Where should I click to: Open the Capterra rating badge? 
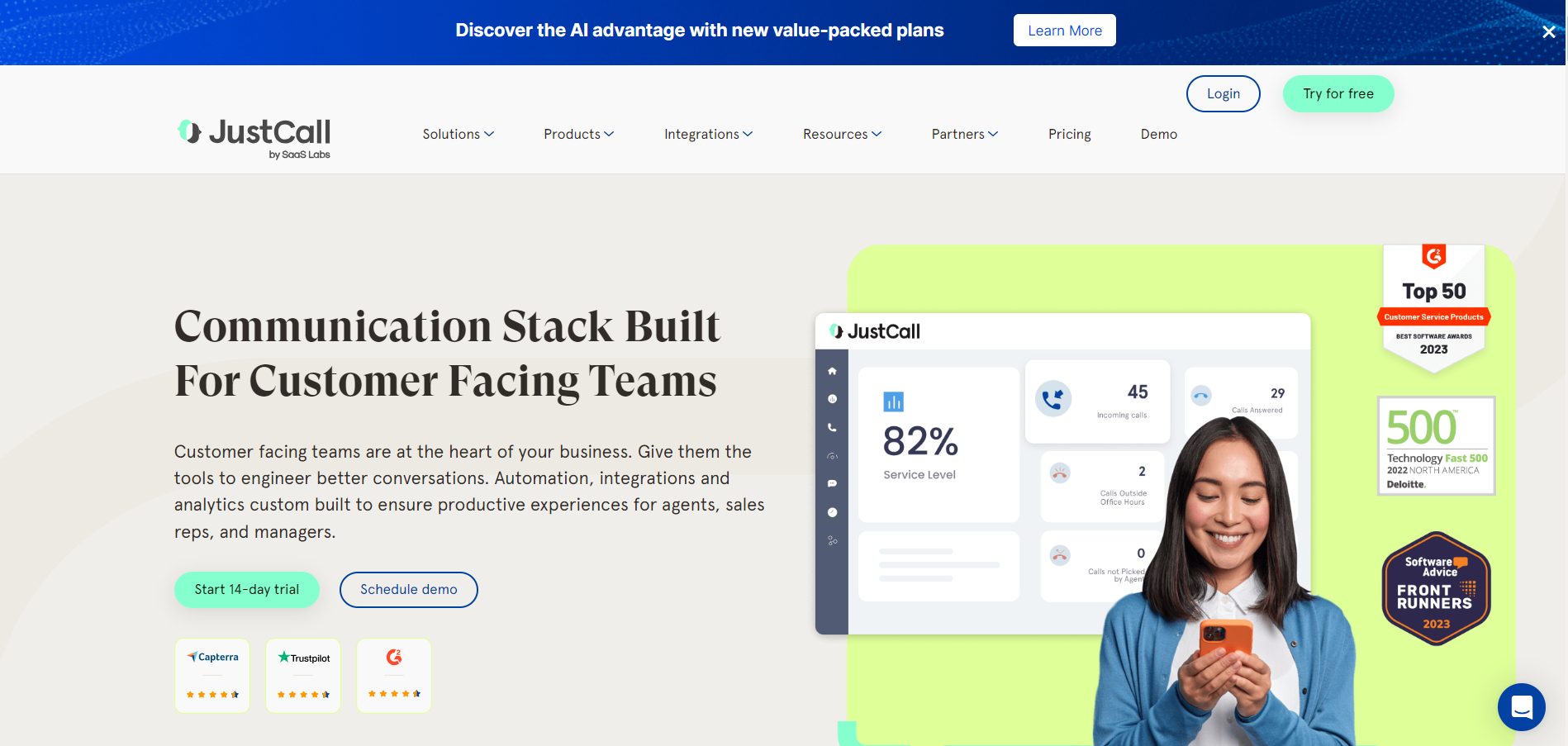212,675
